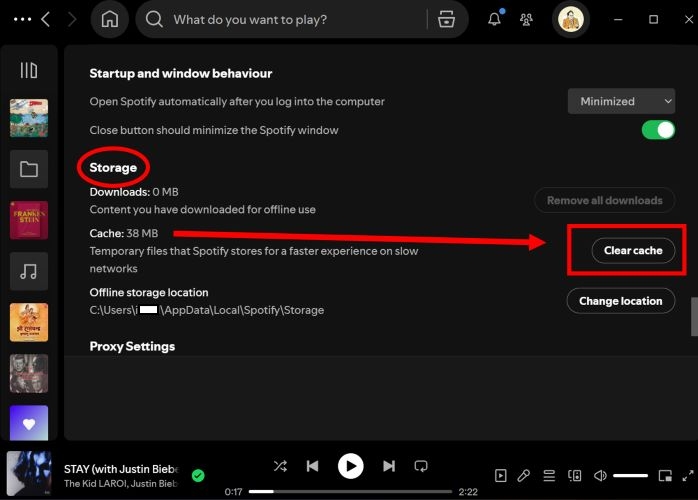Viewport: 698px width, 500px height.
Task: Open the notifications bell
Action: click(x=495, y=19)
